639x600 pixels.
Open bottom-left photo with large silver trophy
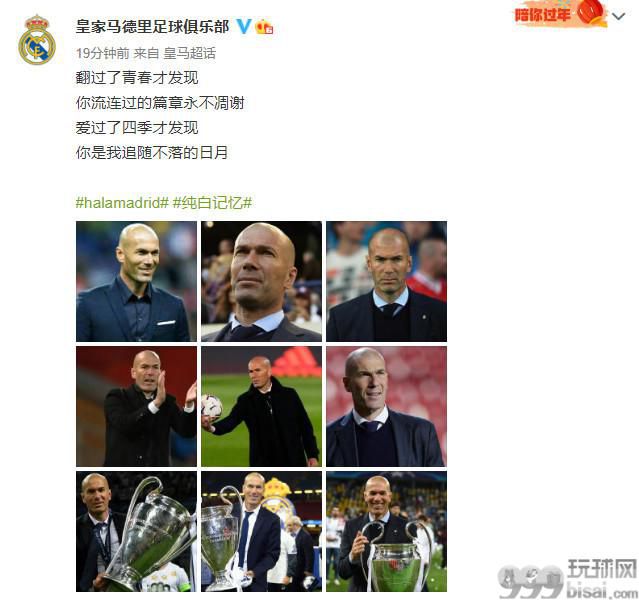click(x=136, y=532)
